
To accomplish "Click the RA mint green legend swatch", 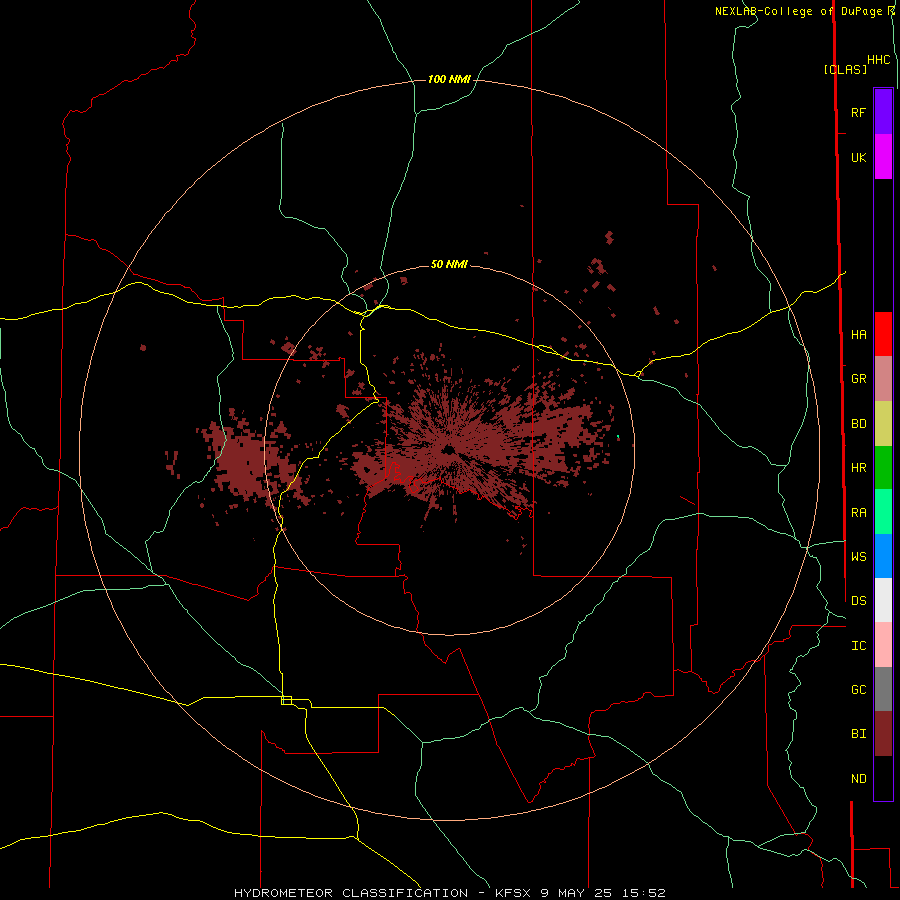I will [x=883, y=512].
